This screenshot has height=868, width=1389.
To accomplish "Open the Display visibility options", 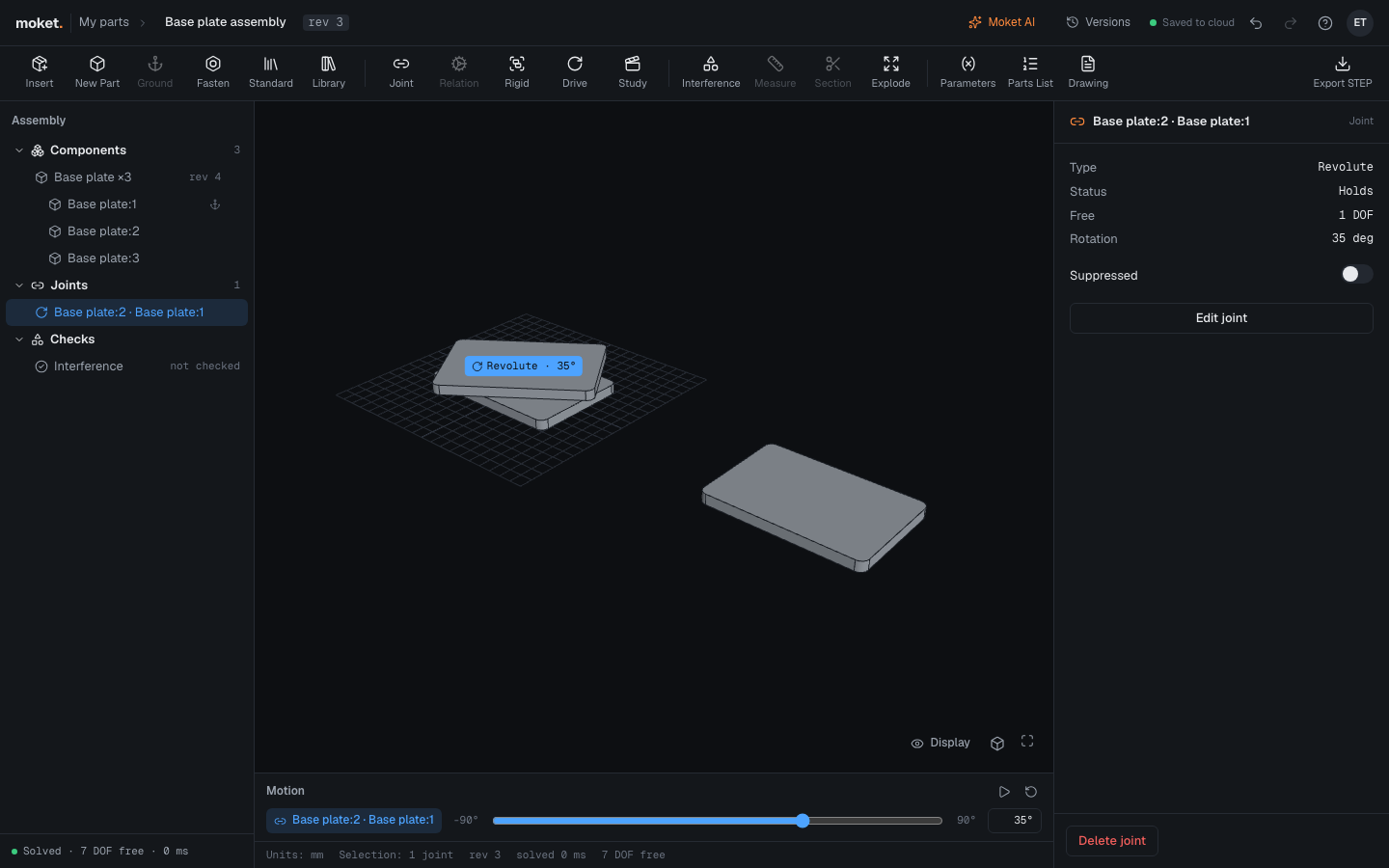I will [x=940, y=743].
